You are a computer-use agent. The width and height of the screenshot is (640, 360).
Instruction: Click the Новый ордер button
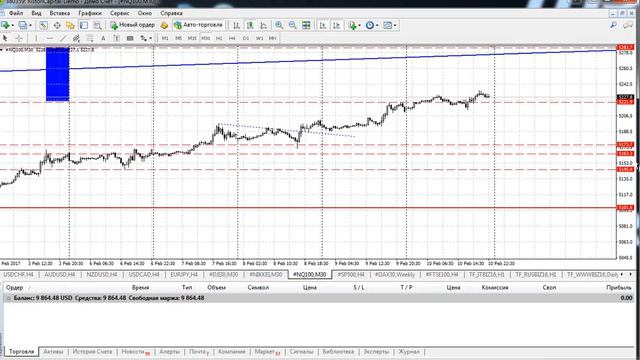[133, 25]
